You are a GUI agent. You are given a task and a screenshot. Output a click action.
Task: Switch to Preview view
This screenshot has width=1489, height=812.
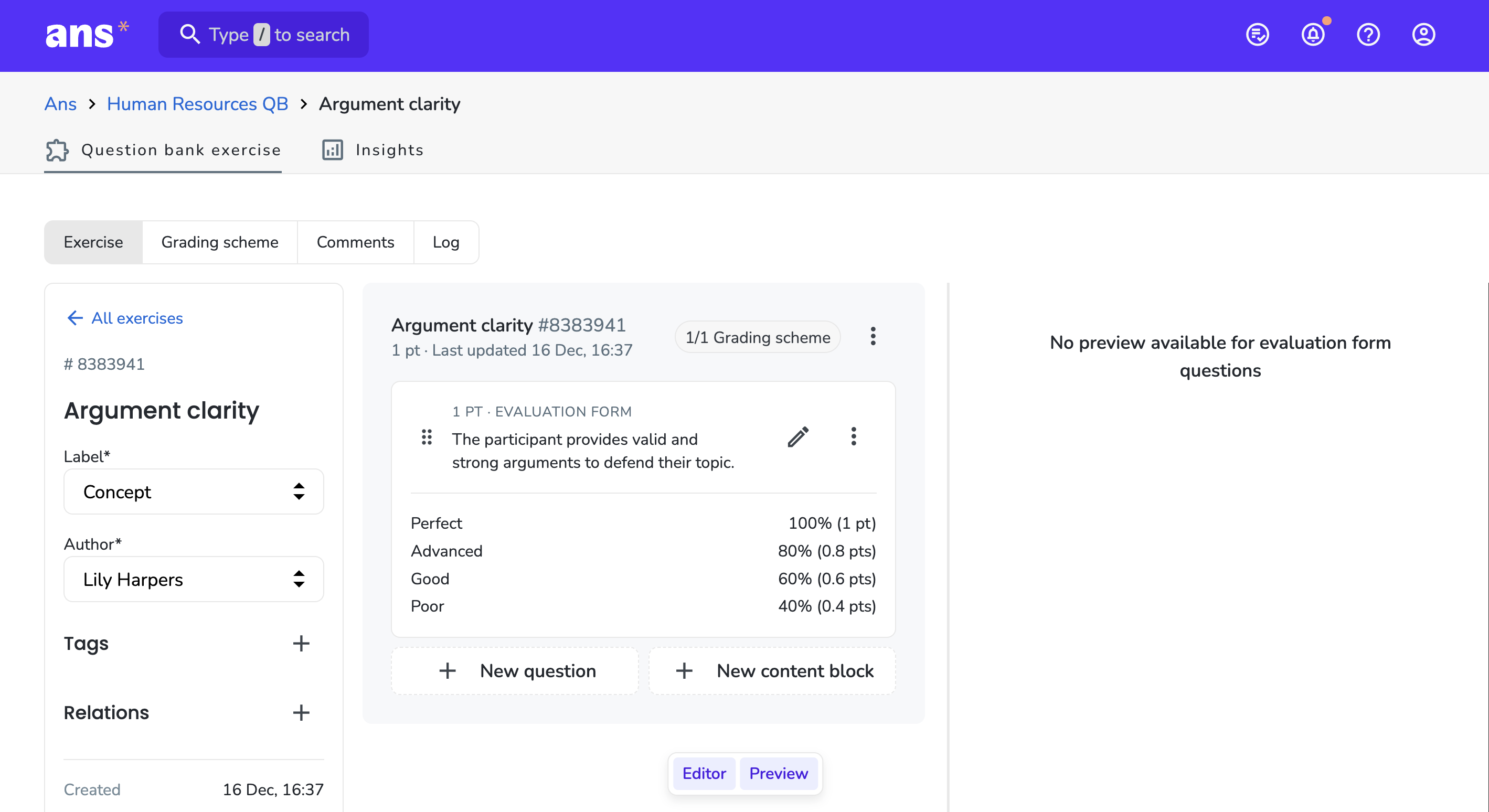779,773
